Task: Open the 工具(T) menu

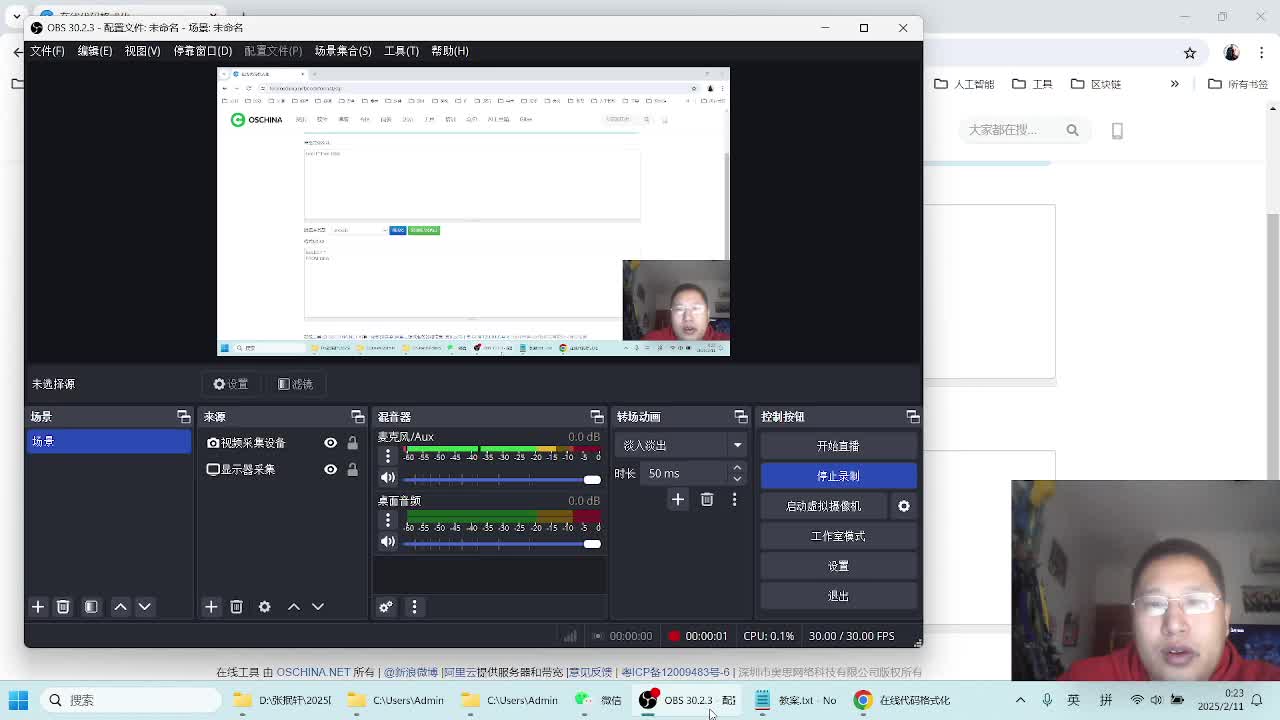Action: tap(401, 51)
